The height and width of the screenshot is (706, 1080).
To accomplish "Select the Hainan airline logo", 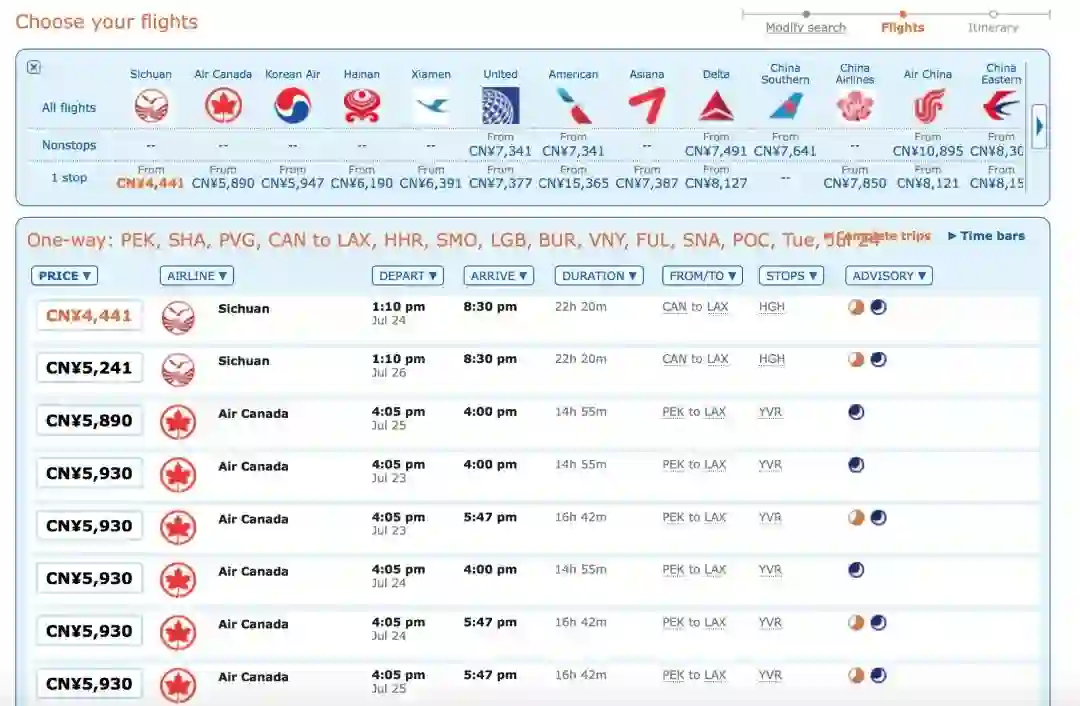I will (362, 106).
